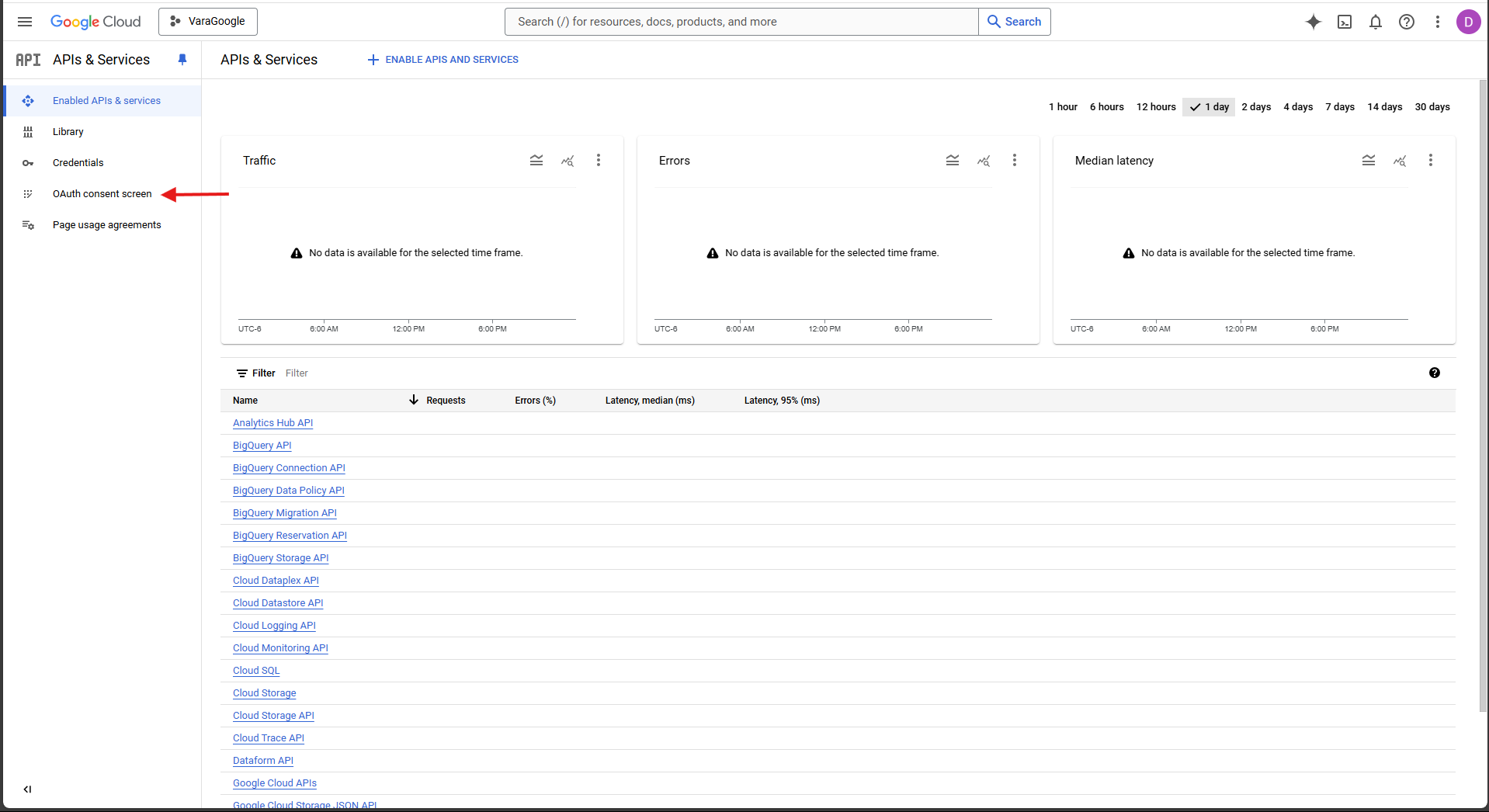Screen dimensions: 1489x812
Task: Open Analytics Hub API link
Action: (272, 423)
